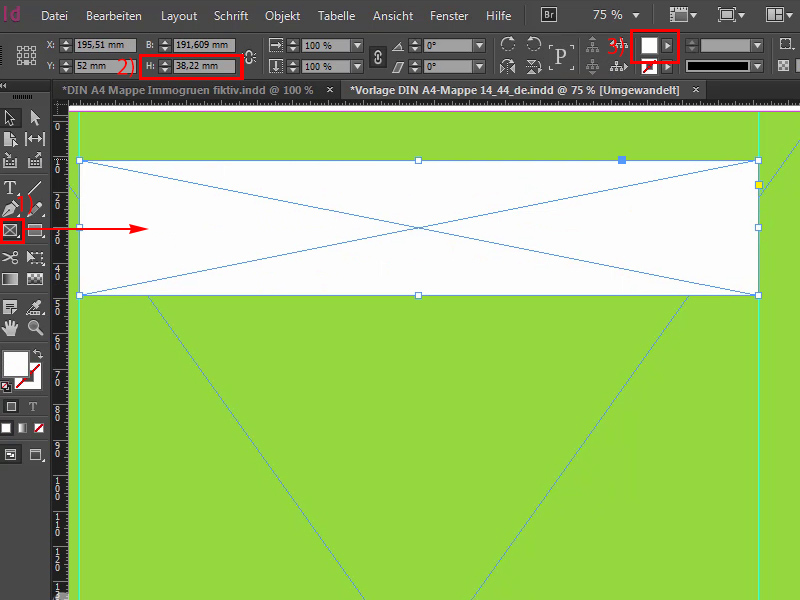Select the Selection tool arrow
Image resolution: width=800 pixels, height=600 pixels.
pyautogui.click(x=10, y=118)
